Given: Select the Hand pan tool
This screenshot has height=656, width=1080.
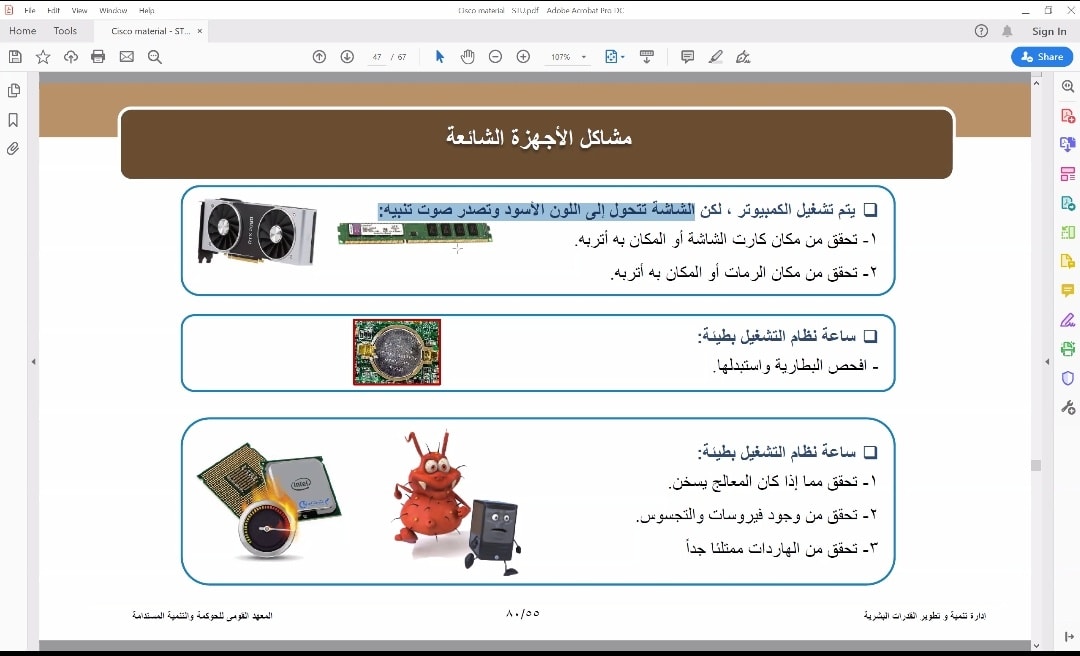Looking at the screenshot, I should click(467, 57).
